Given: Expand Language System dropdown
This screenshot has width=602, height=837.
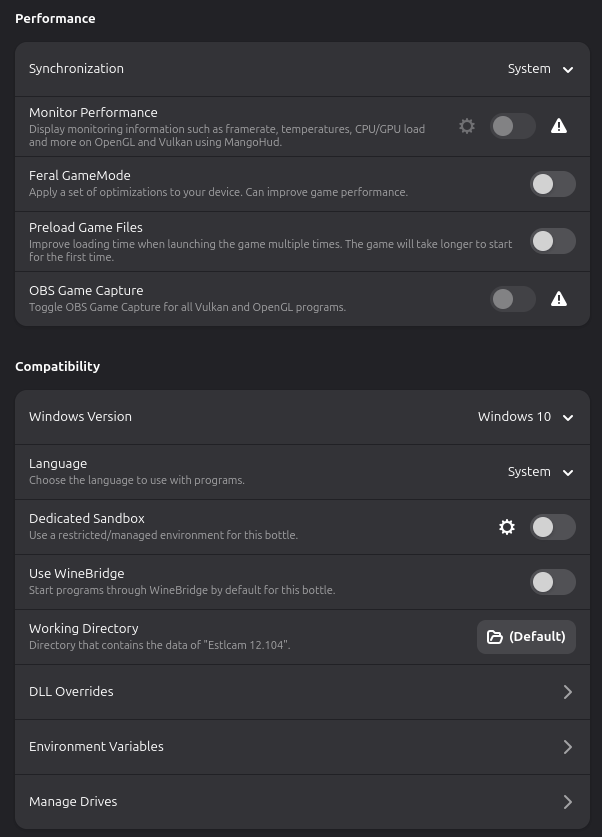Looking at the screenshot, I should (540, 472).
